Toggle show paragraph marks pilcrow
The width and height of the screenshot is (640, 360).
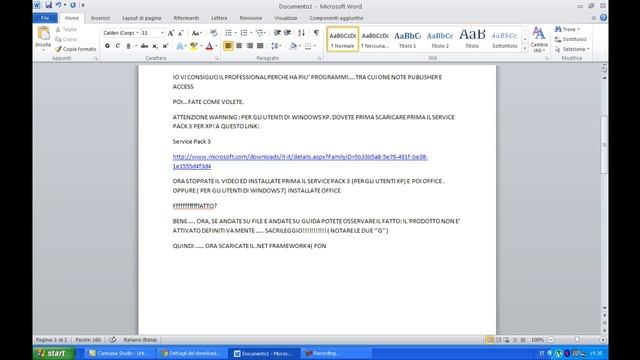click(316, 33)
